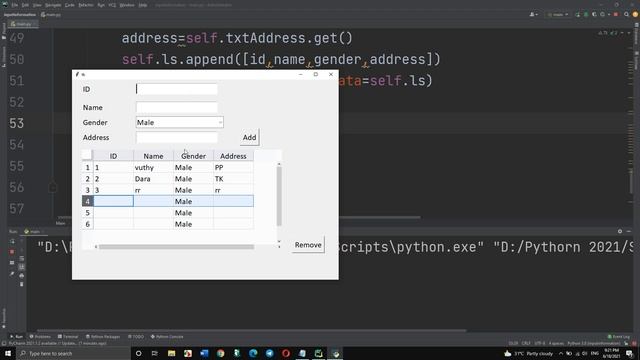The width and height of the screenshot is (640, 360).
Task: Click the red Stop icon in PyCharm toolbar
Action: pyautogui.click(x=616, y=14)
